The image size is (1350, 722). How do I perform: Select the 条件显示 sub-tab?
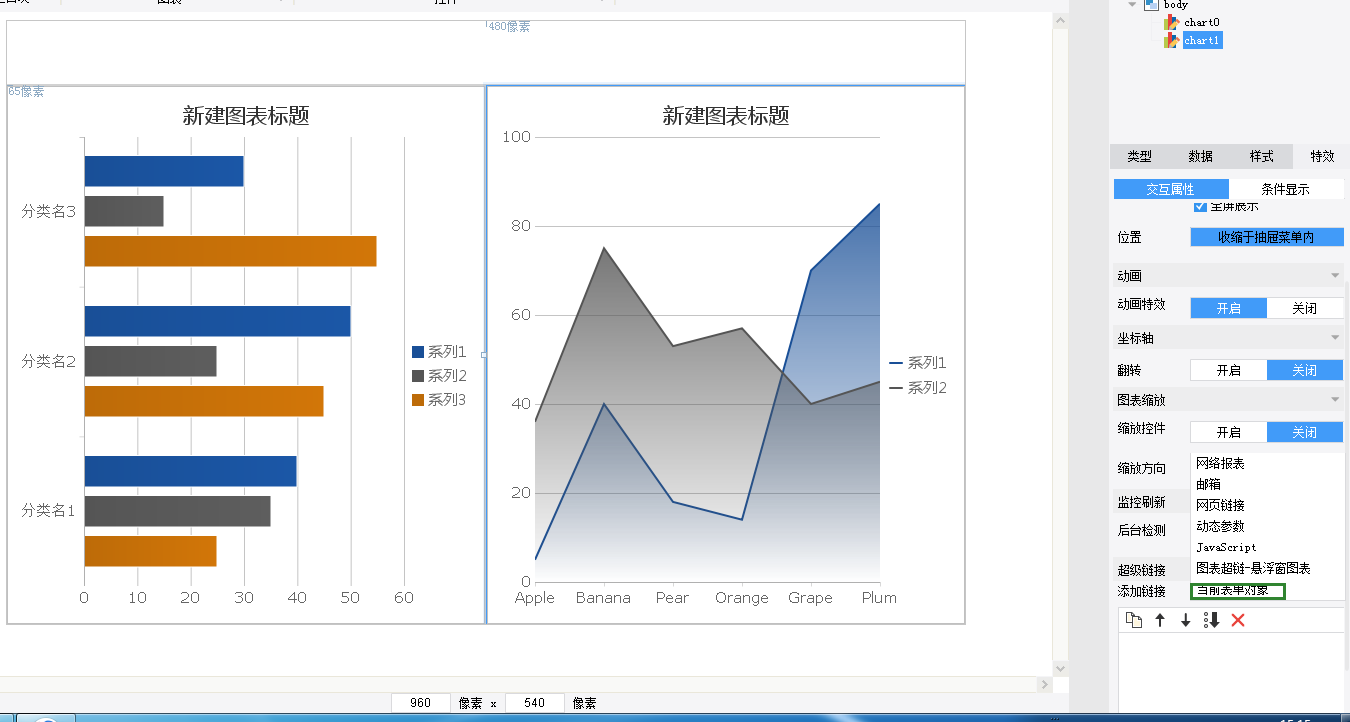pyautogui.click(x=1286, y=189)
